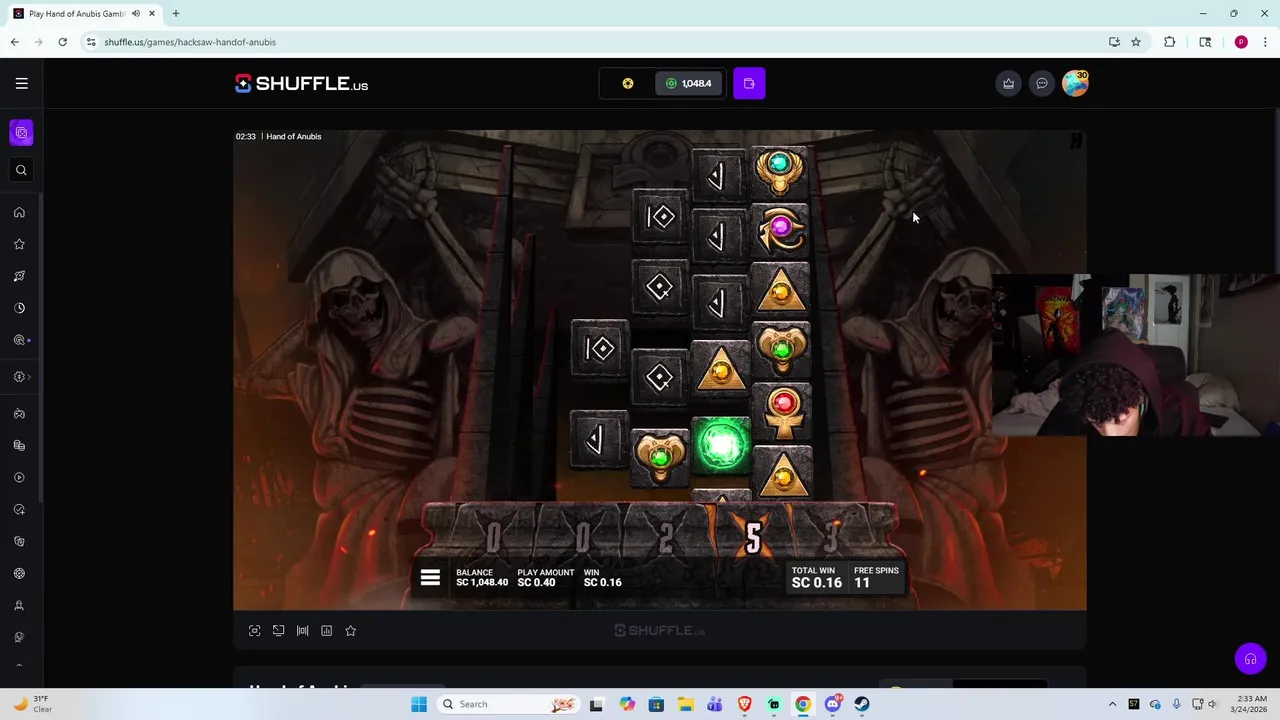Click the target icon with purple dot

[19, 340]
